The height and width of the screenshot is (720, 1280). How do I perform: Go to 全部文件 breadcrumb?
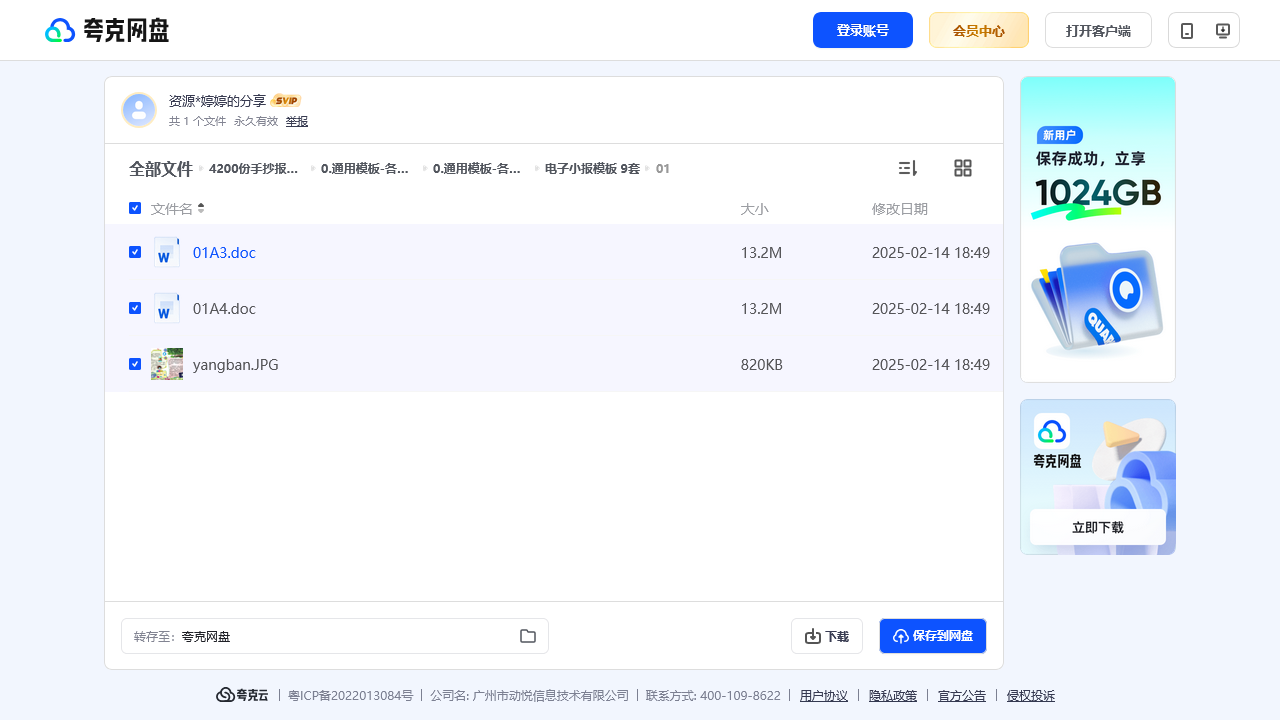click(x=161, y=169)
